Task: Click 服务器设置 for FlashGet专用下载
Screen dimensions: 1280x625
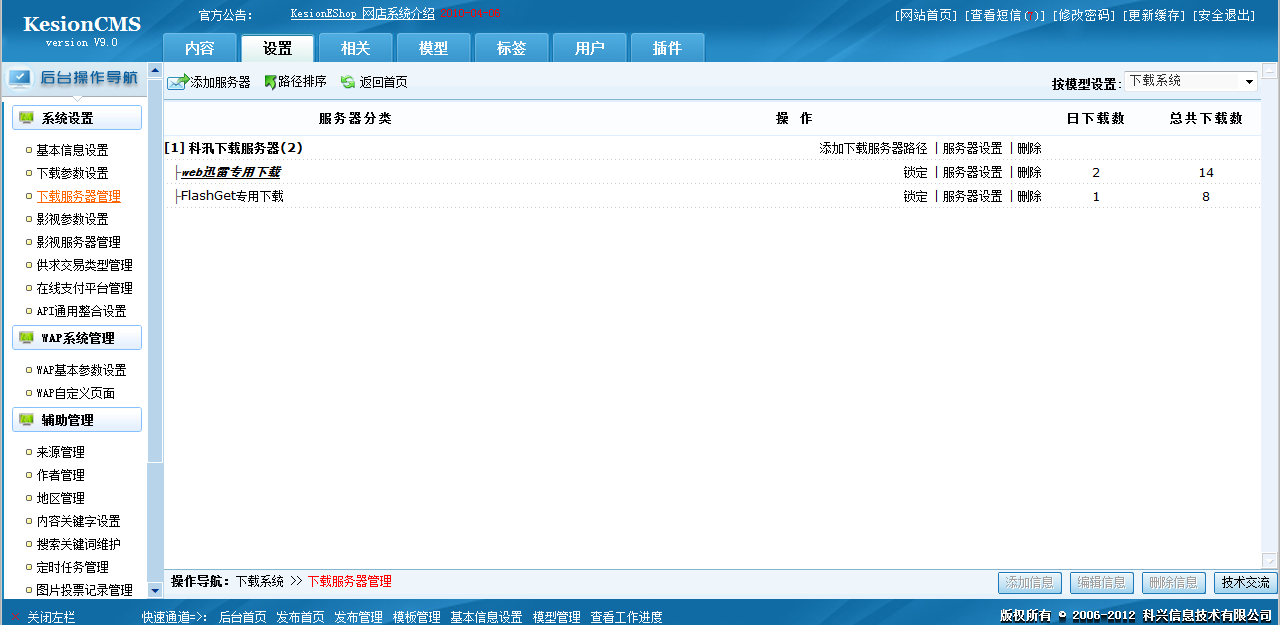Action: click(x=972, y=196)
